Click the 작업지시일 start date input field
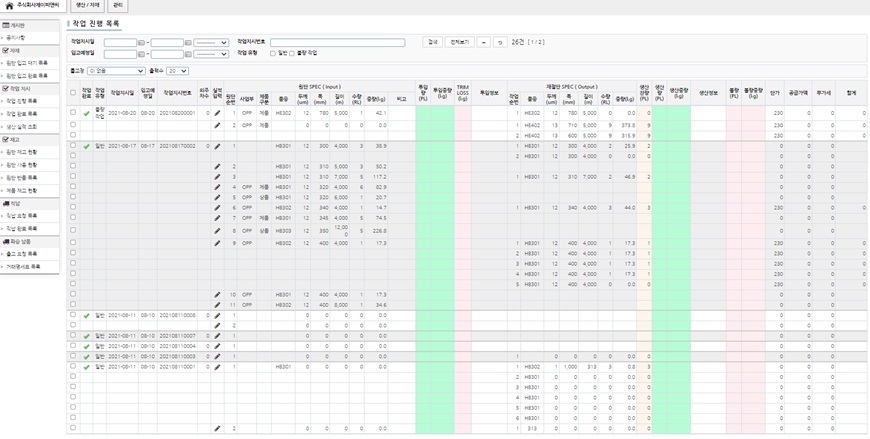The image size is (870, 439). 120,43
